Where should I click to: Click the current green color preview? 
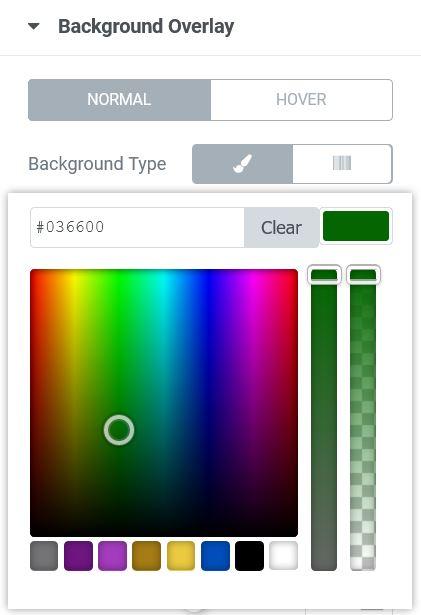pyautogui.click(x=356, y=226)
